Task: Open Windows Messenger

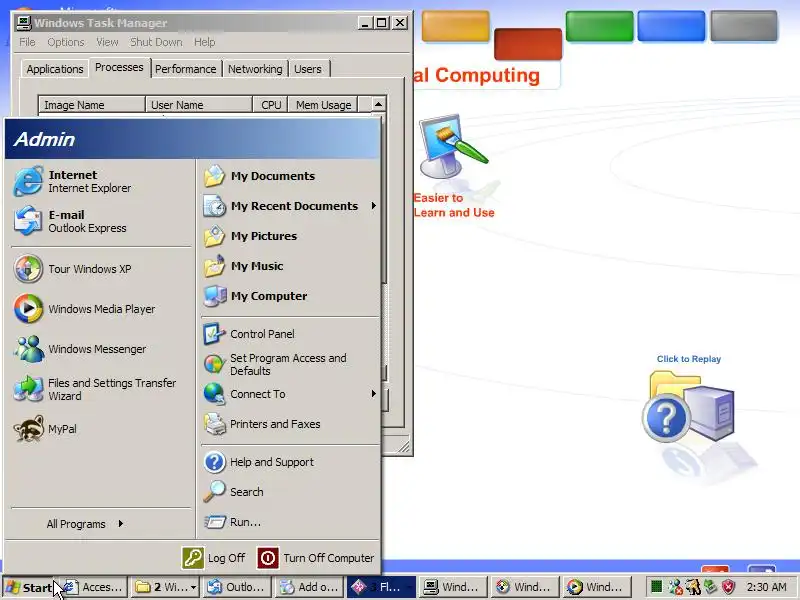Action: click(101, 349)
